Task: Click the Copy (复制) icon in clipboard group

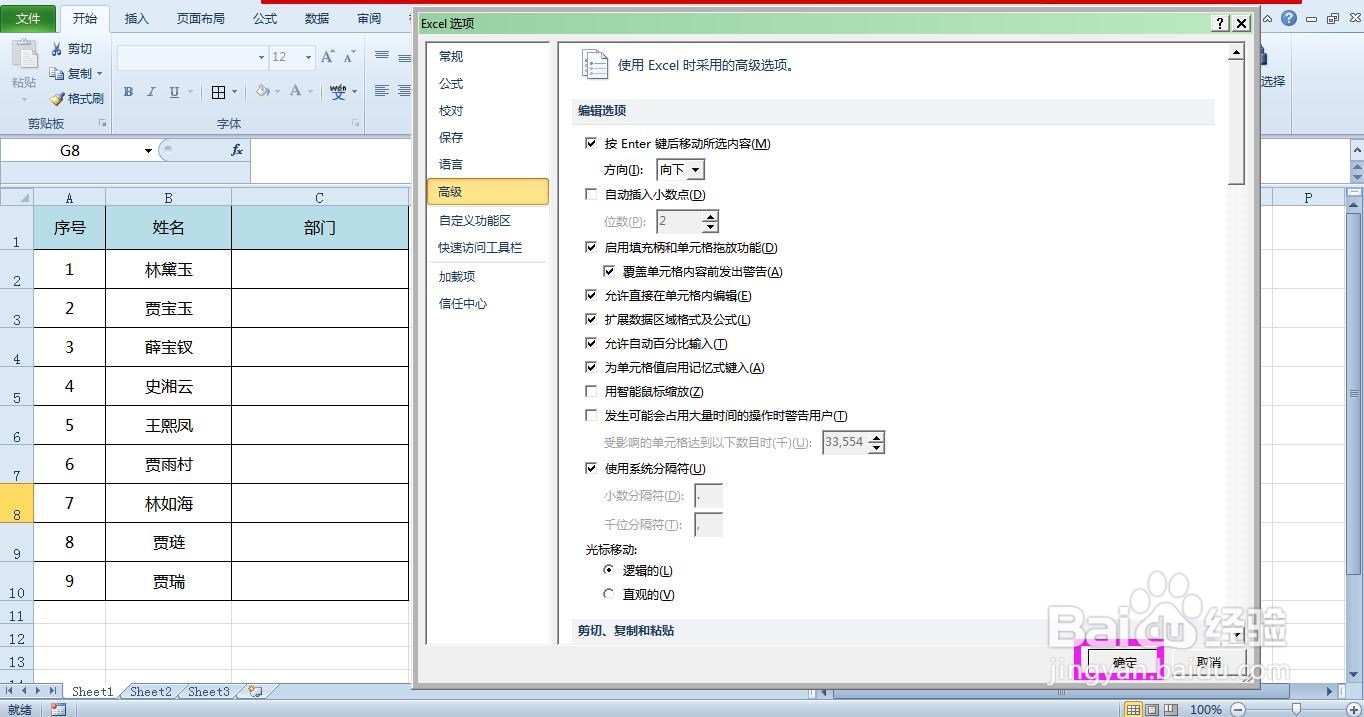Action: pyautogui.click(x=57, y=74)
